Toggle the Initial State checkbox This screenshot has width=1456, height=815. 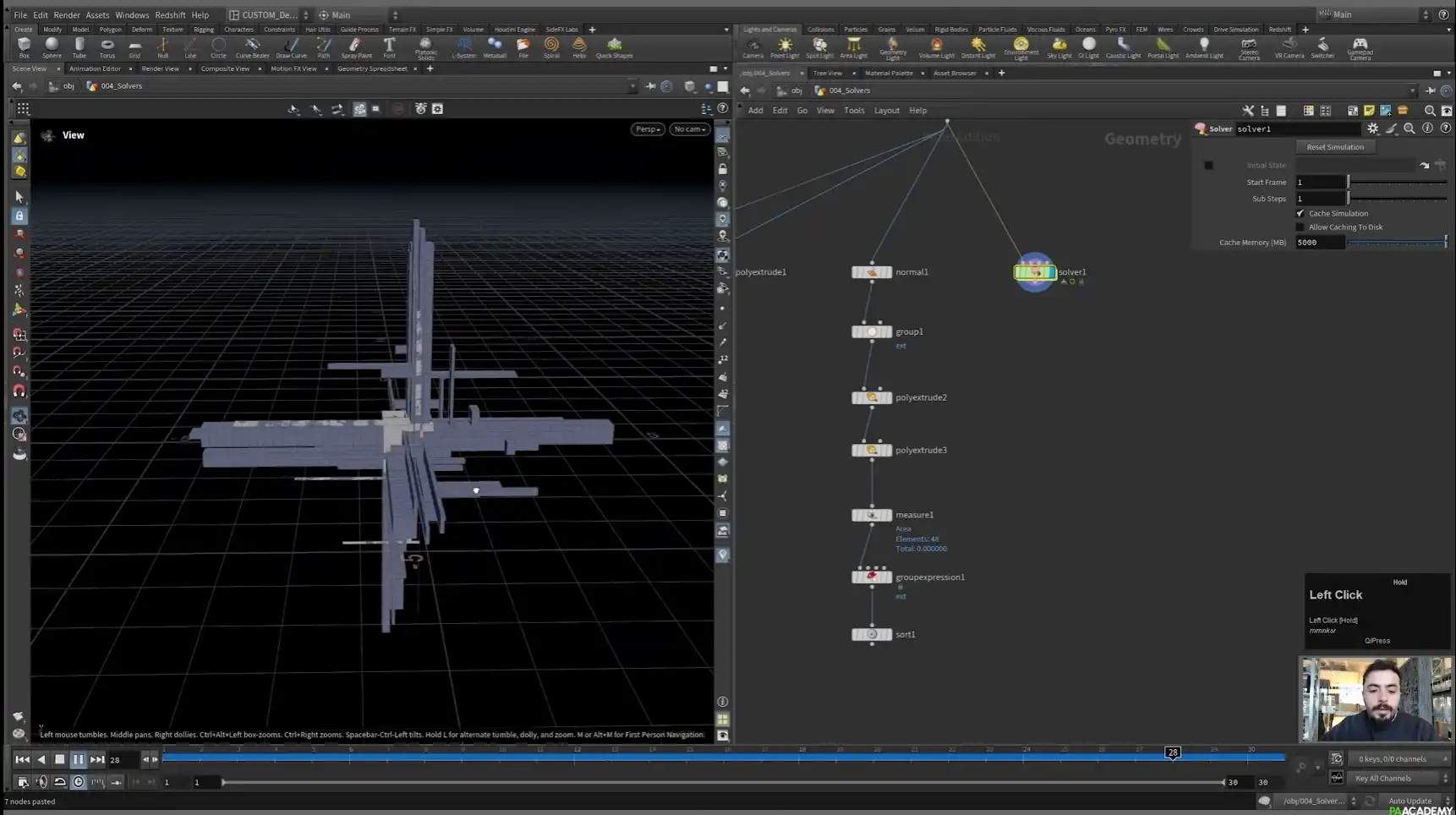(1208, 166)
